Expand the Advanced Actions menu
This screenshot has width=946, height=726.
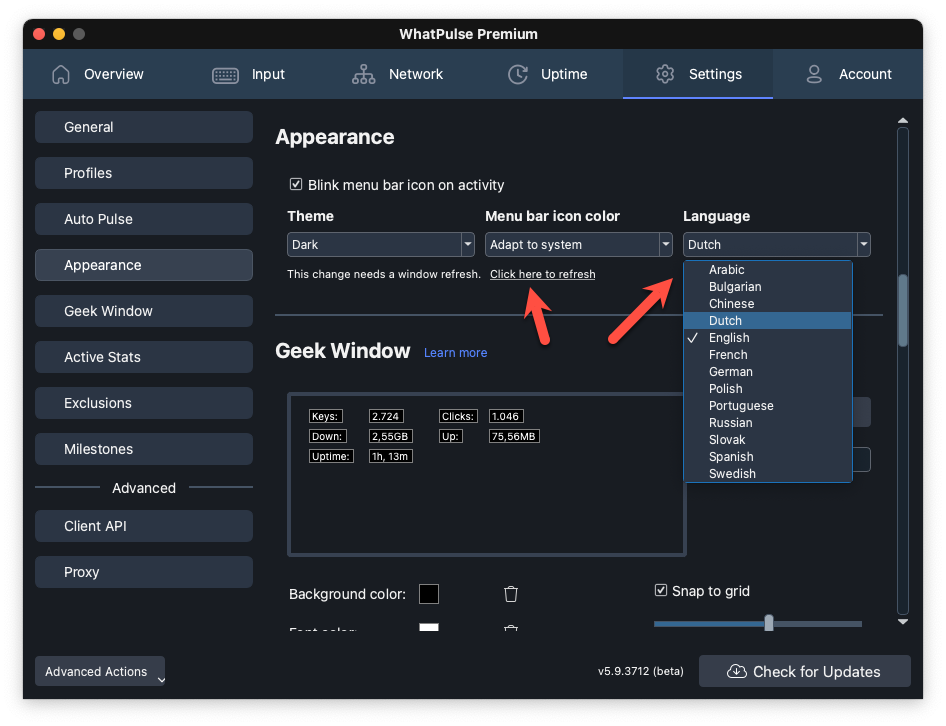coord(99,671)
